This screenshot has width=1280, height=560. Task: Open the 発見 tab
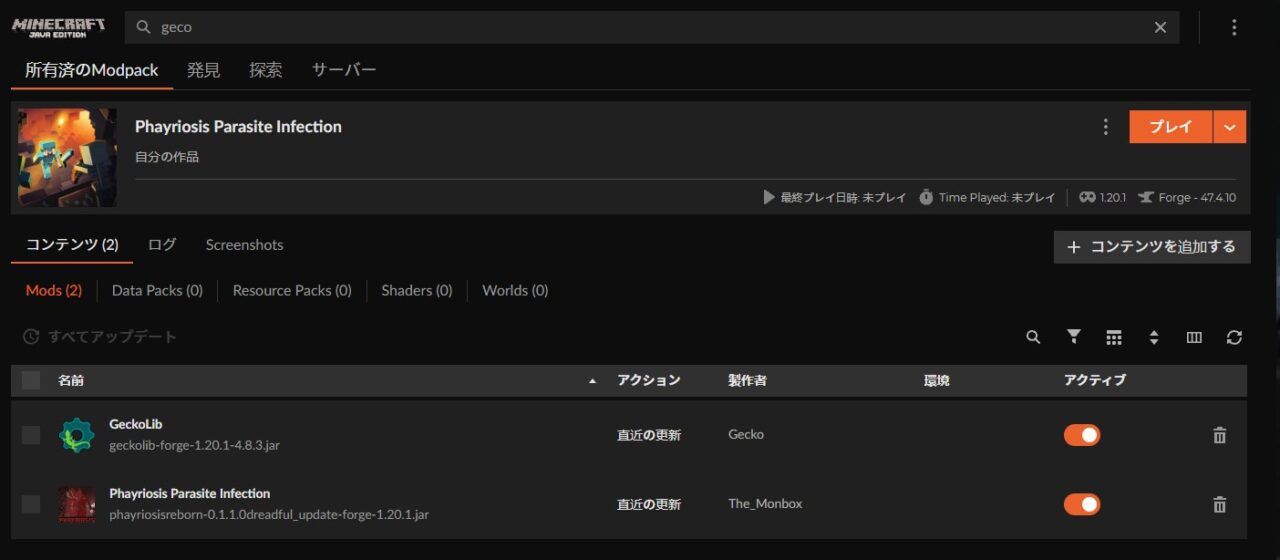(x=204, y=70)
